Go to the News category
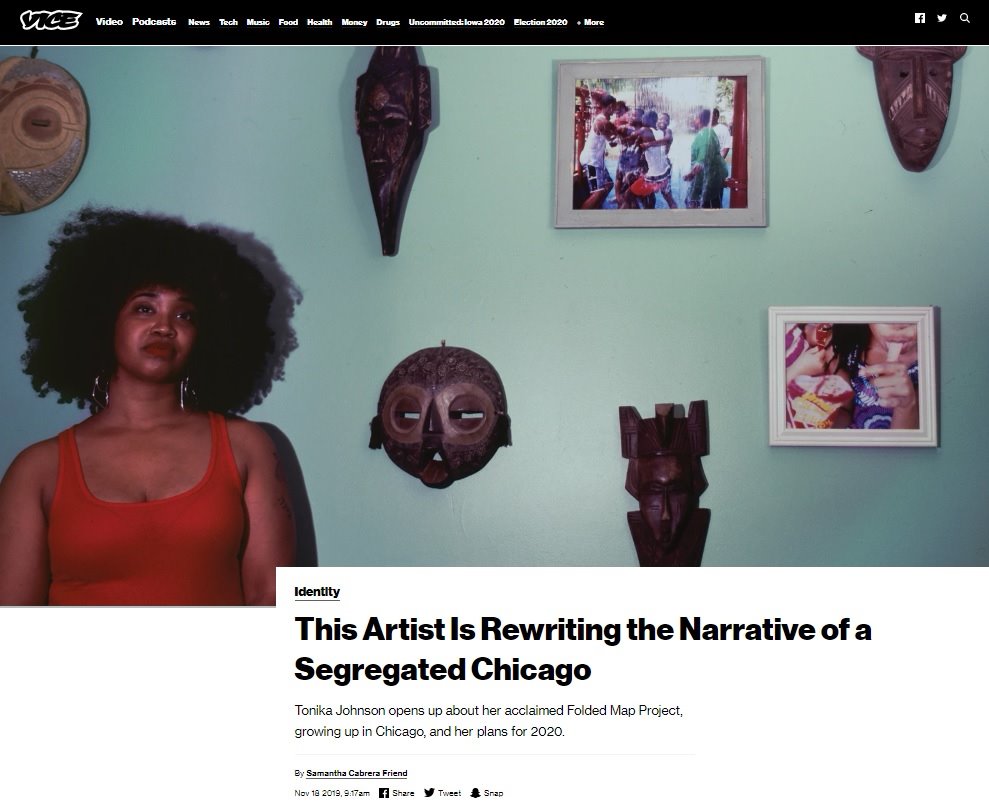Image resolution: width=989 pixels, height=811 pixels. click(199, 22)
